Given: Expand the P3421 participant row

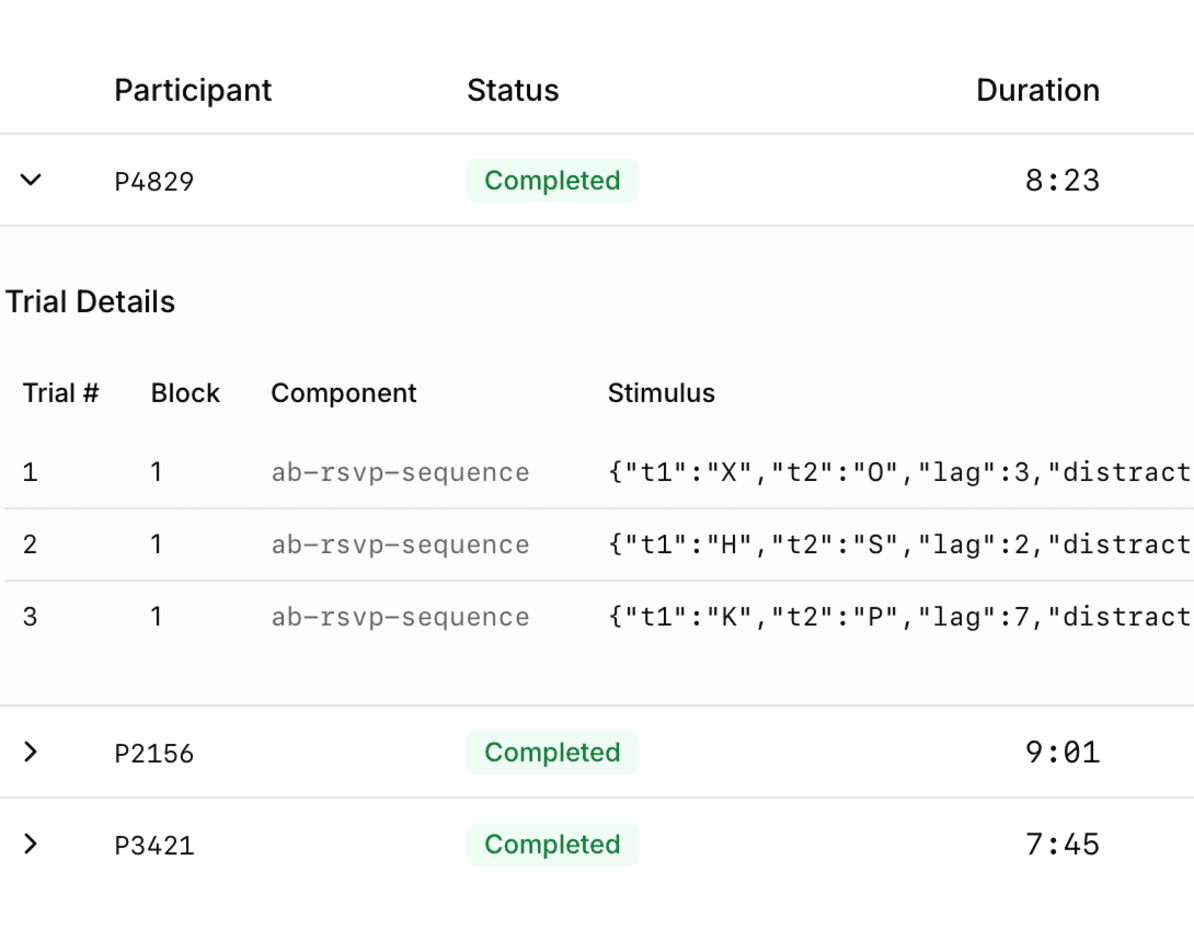Looking at the screenshot, I should point(30,845).
